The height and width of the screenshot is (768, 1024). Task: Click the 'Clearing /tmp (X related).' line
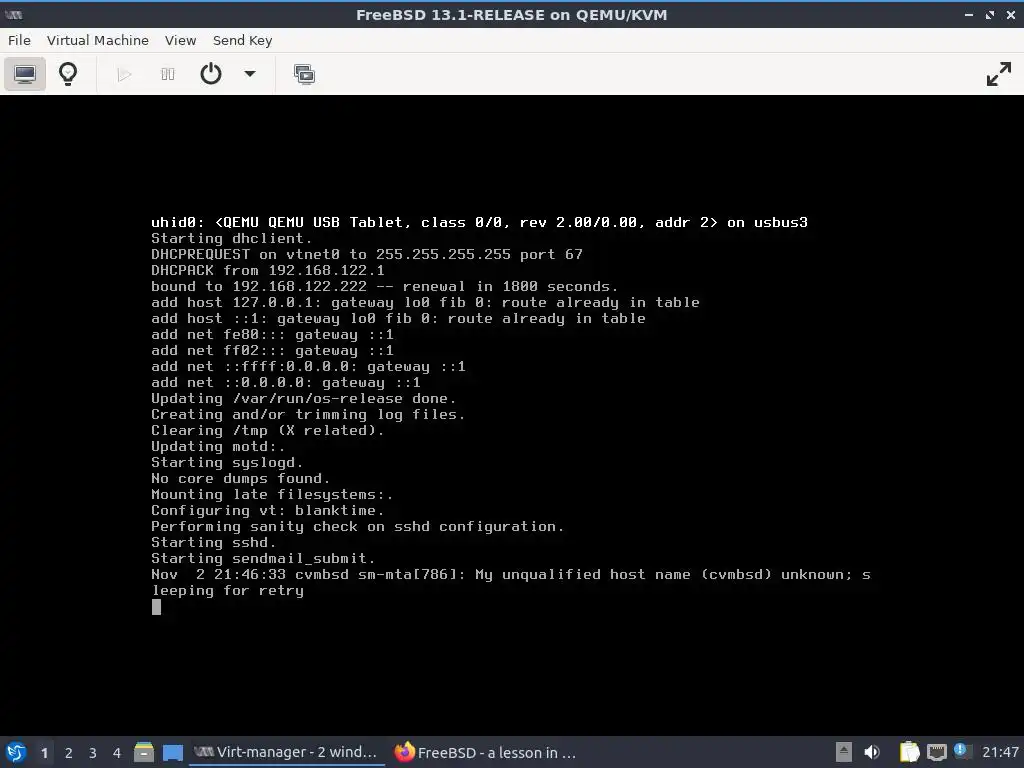(x=268, y=430)
